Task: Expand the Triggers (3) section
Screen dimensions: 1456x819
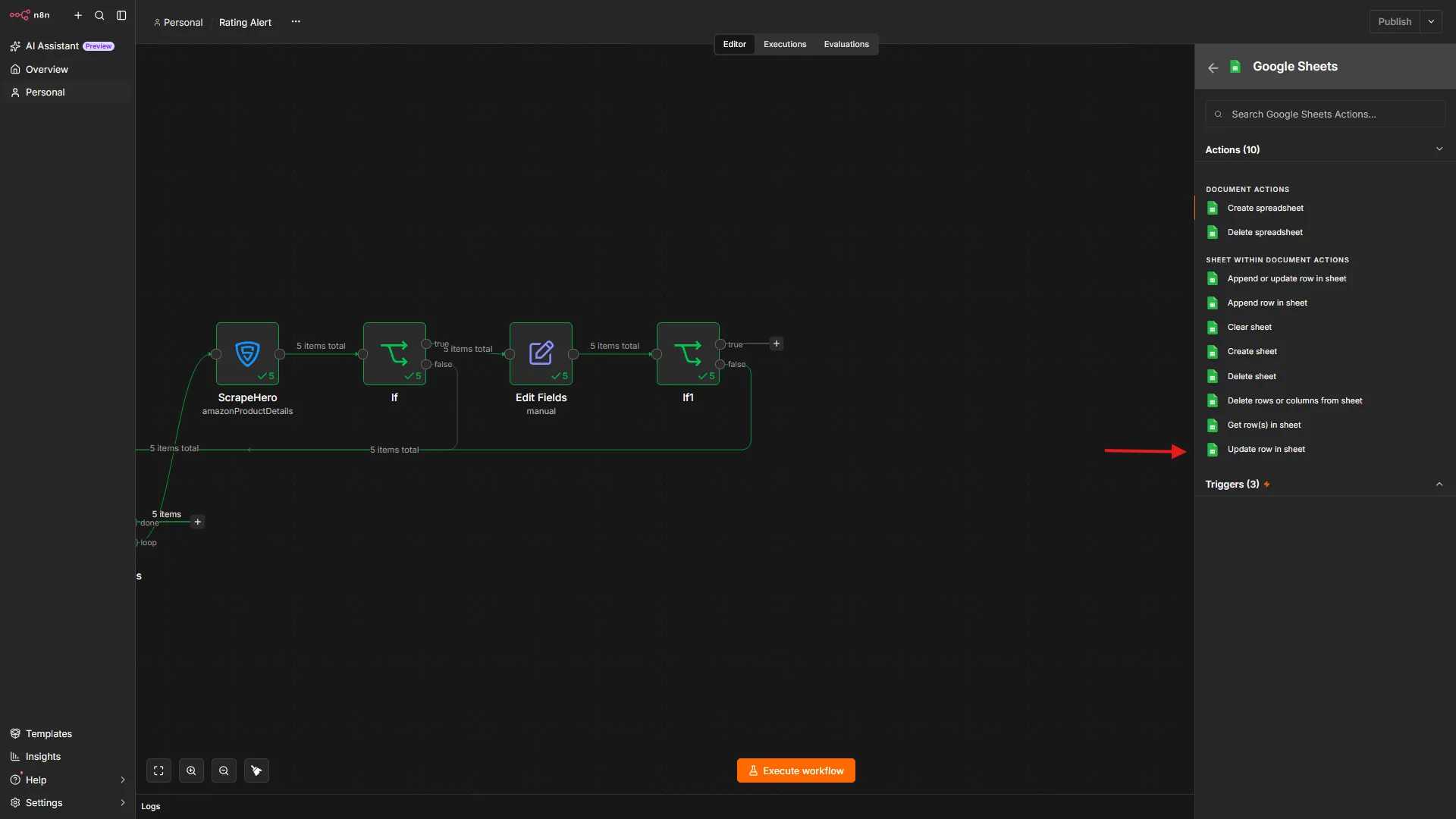Action: pyautogui.click(x=1439, y=484)
